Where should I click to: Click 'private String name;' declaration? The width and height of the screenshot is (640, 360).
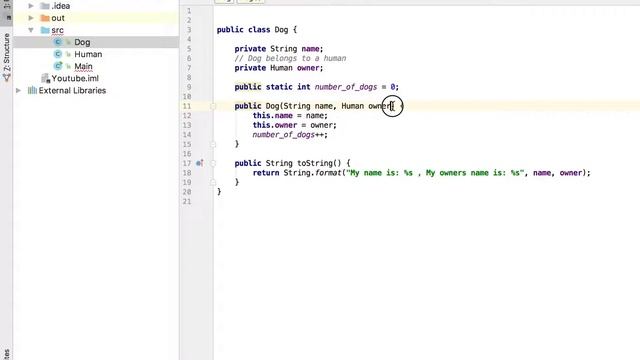(x=279, y=49)
